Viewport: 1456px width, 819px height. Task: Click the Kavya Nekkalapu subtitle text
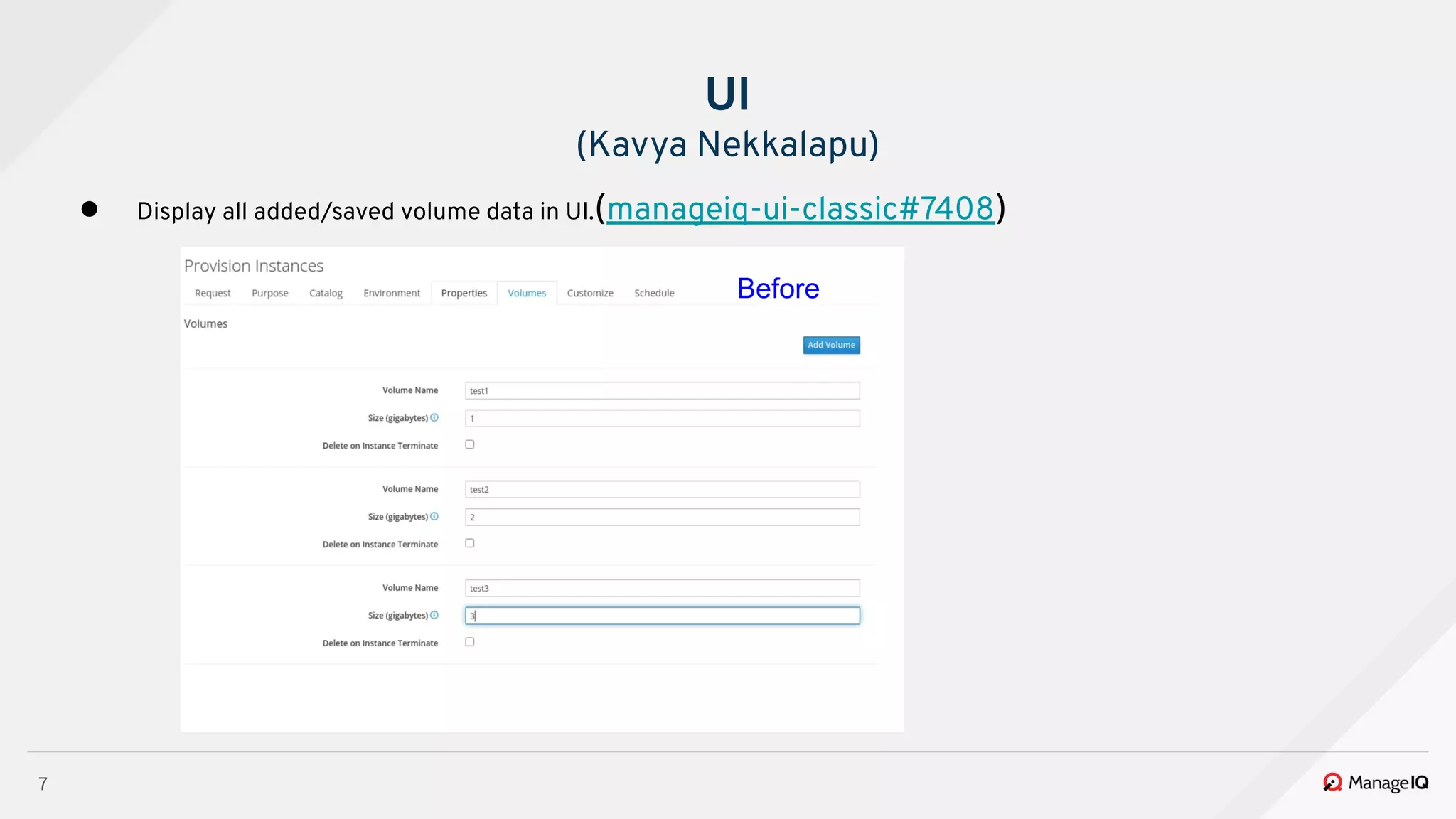727,144
